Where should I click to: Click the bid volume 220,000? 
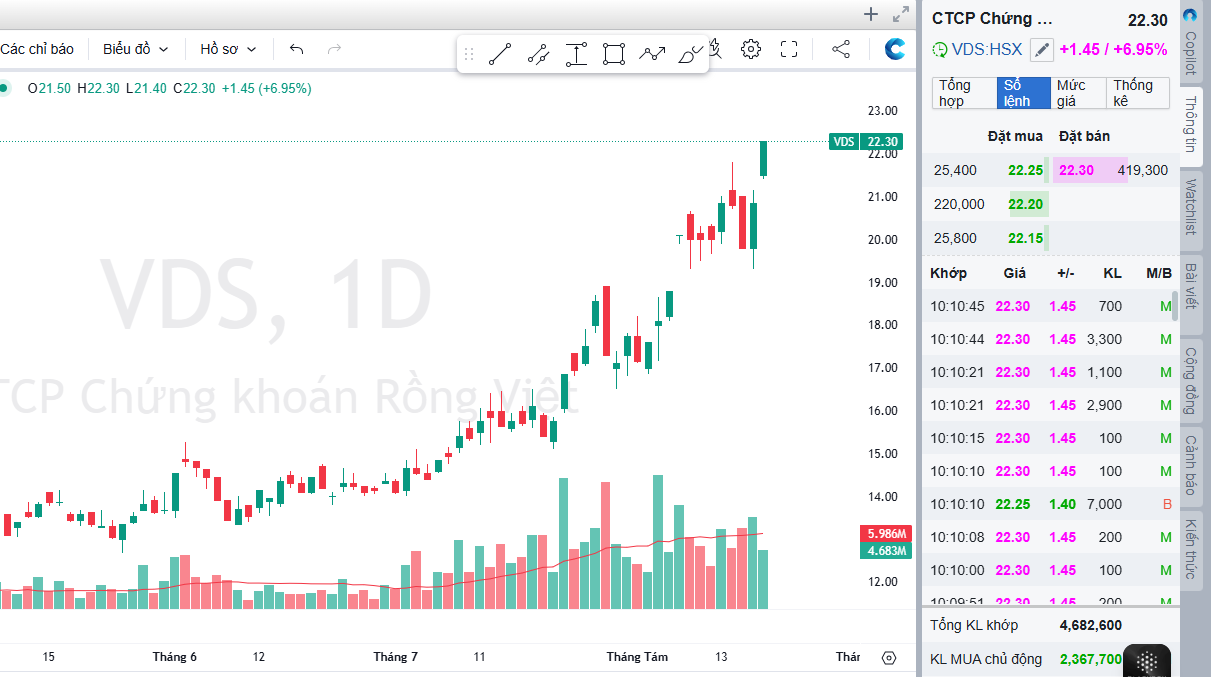[x=959, y=204]
